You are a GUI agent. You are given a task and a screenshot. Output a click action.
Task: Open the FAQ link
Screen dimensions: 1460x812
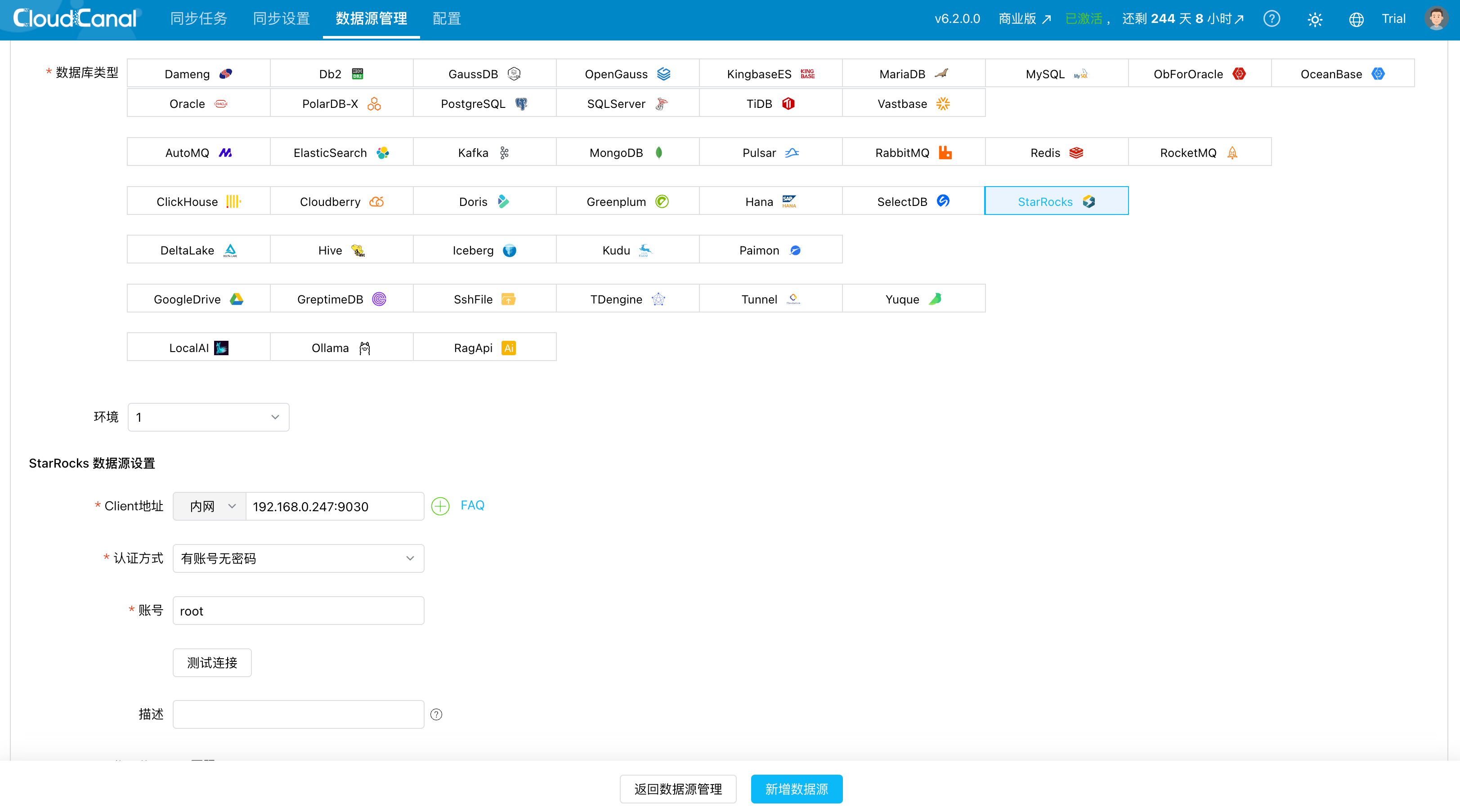(x=473, y=505)
